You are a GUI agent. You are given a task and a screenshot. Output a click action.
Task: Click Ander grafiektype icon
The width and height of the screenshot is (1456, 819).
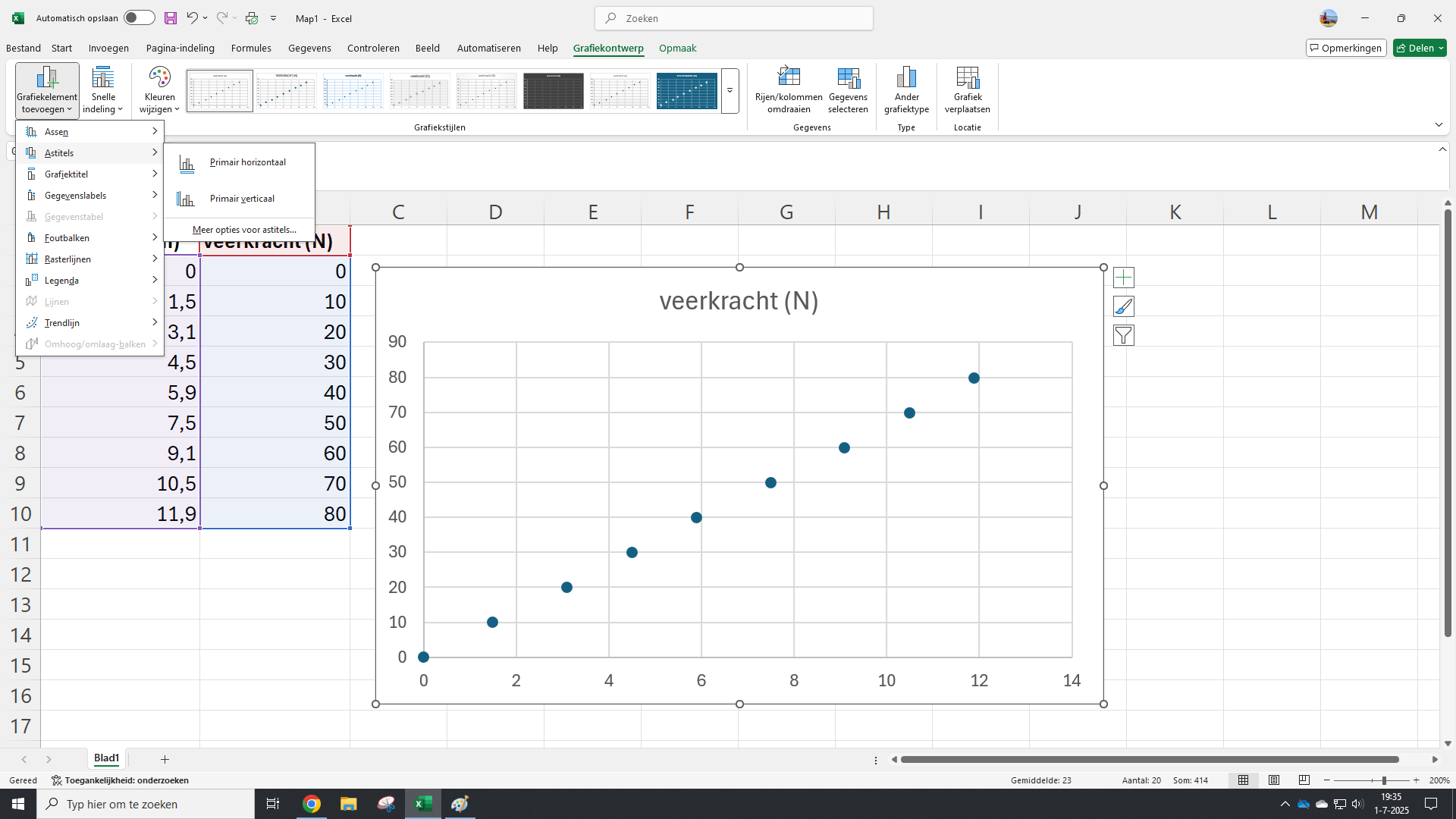(906, 78)
